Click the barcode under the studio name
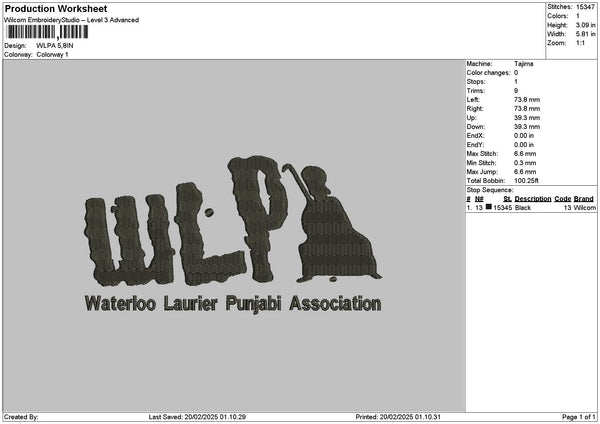Image resolution: width=600 pixels, height=424 pixels. pyautogui.click(x=47, y=32)
